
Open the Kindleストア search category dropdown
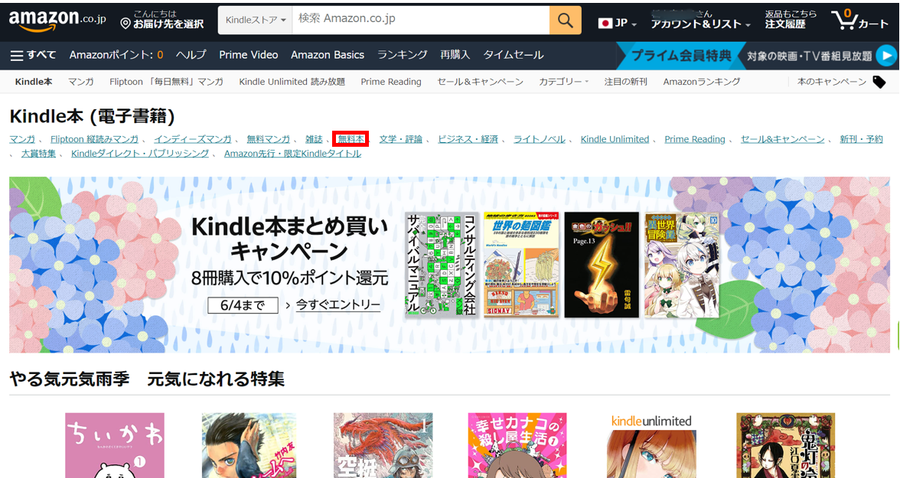255,20
